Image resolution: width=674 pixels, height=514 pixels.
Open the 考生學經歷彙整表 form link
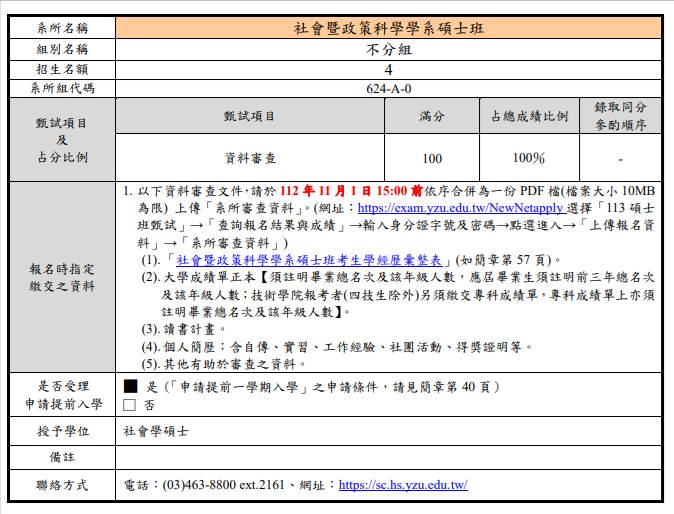311,258
